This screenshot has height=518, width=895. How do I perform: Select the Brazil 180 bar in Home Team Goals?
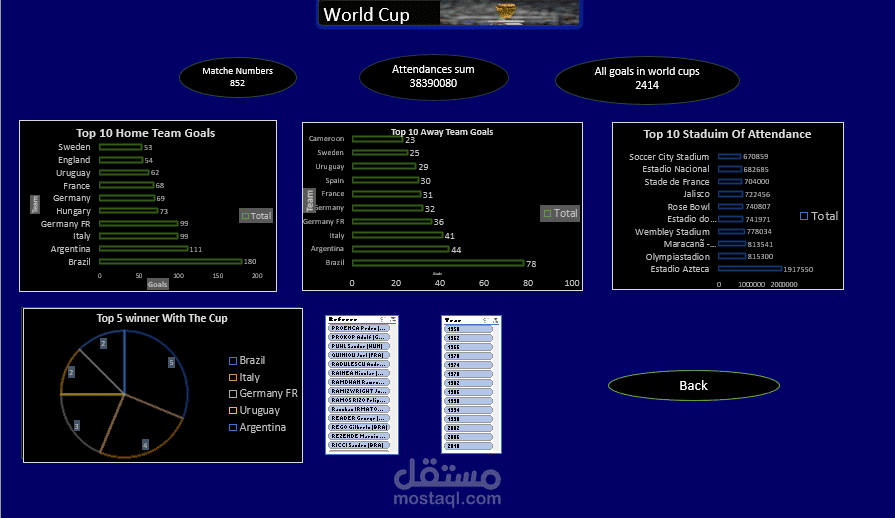tap(171, 261)
